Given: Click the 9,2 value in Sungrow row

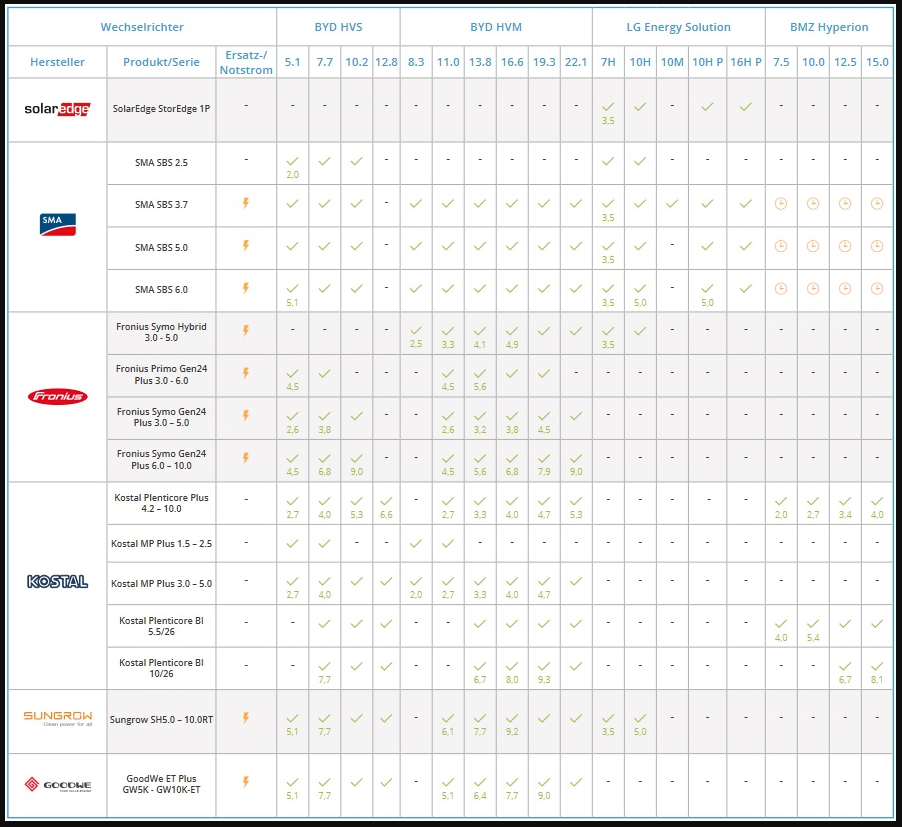Looking at the screenshot, I should pos(512,732).
